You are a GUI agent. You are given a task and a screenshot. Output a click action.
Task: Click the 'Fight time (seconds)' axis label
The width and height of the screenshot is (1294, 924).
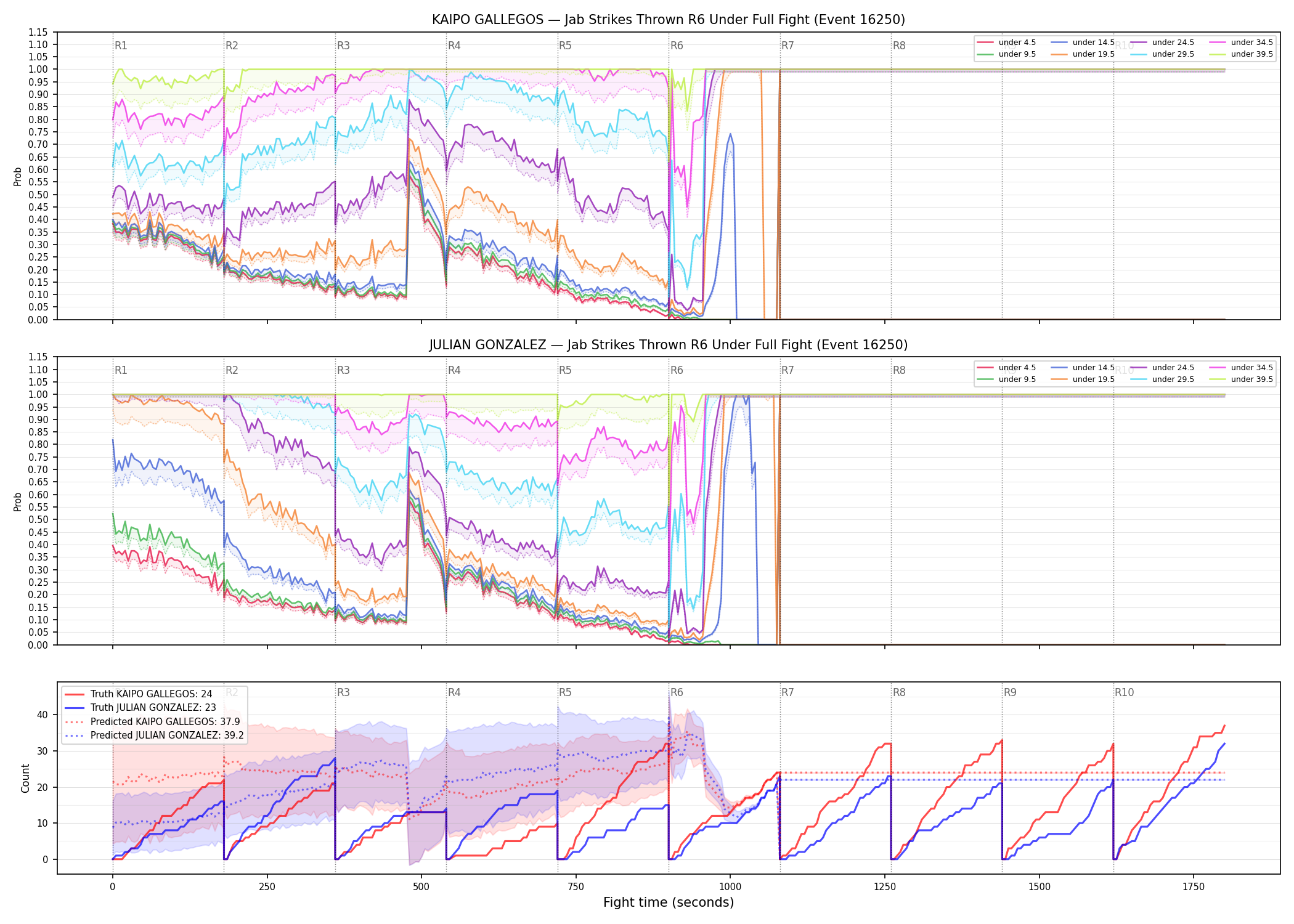pyautogui.click(x=669, y=902)
